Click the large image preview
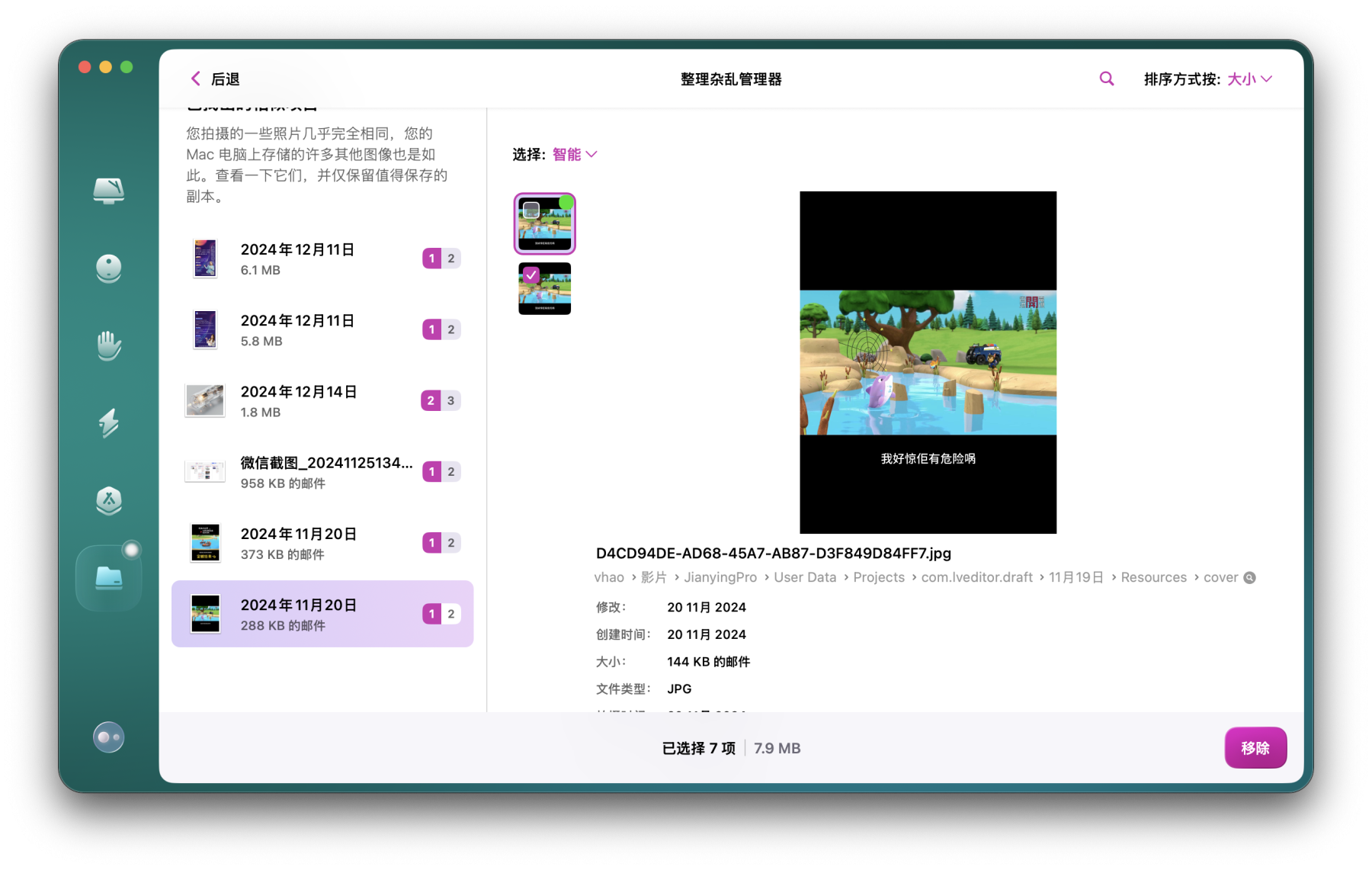1372x870 pixels. (x=928, y=362)
